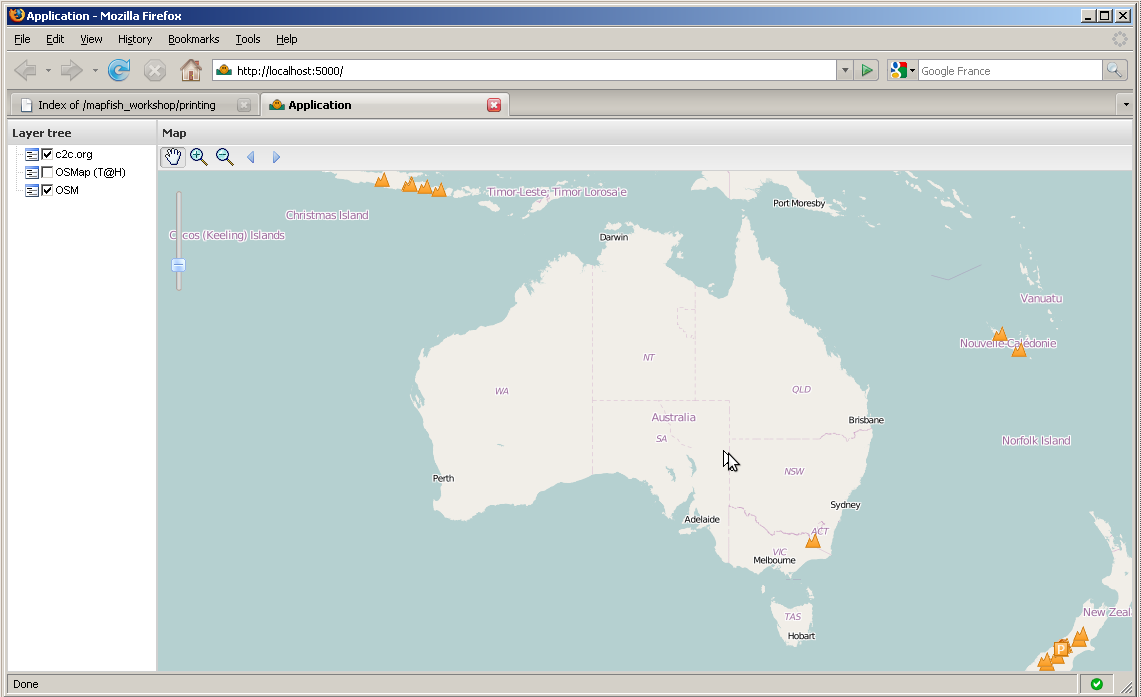The height and width of the screenshot is (697, 1141).
Task: Uncheck the c2c.org layer checkbox
Action: click(47, 154)
